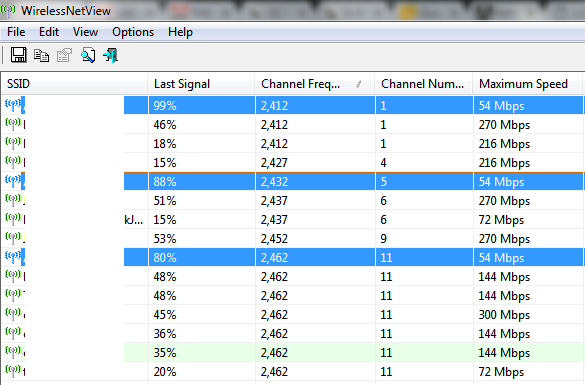Image resolution: width=585 pixels, height=385 pixels.
Task: Click the antenna icon in the 2,427 frequency row
Action: (x=13, y=162)
